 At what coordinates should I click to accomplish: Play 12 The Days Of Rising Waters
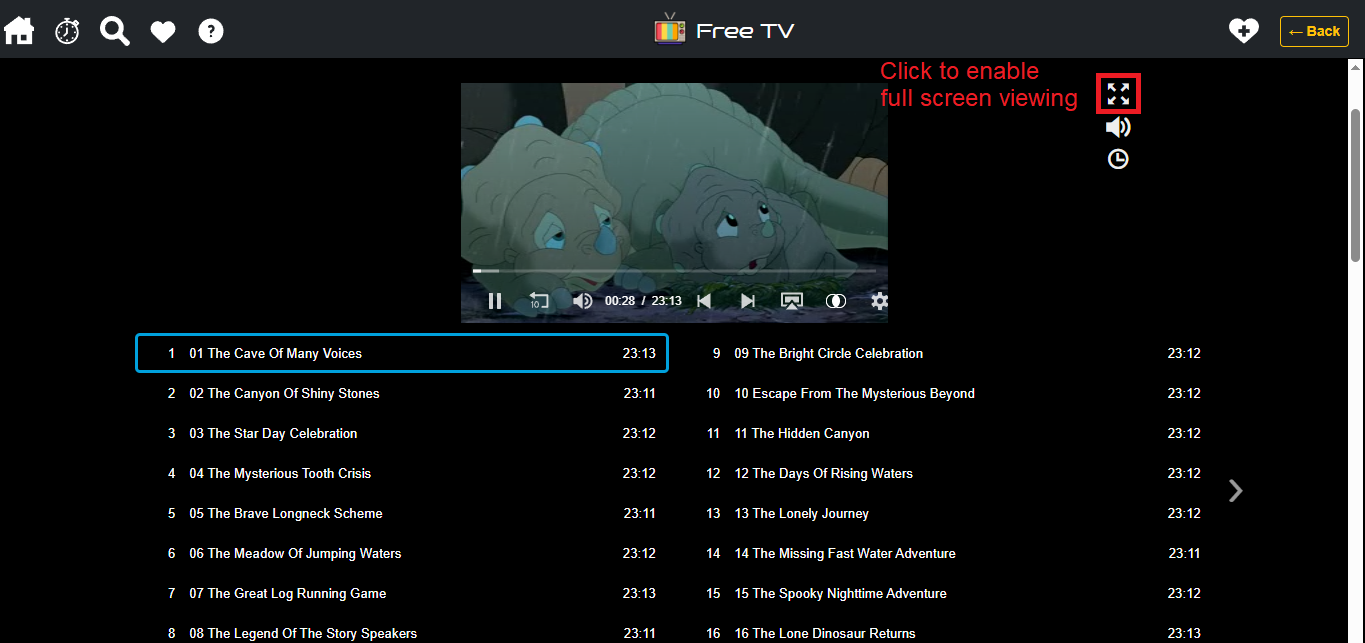click(947, 473)
